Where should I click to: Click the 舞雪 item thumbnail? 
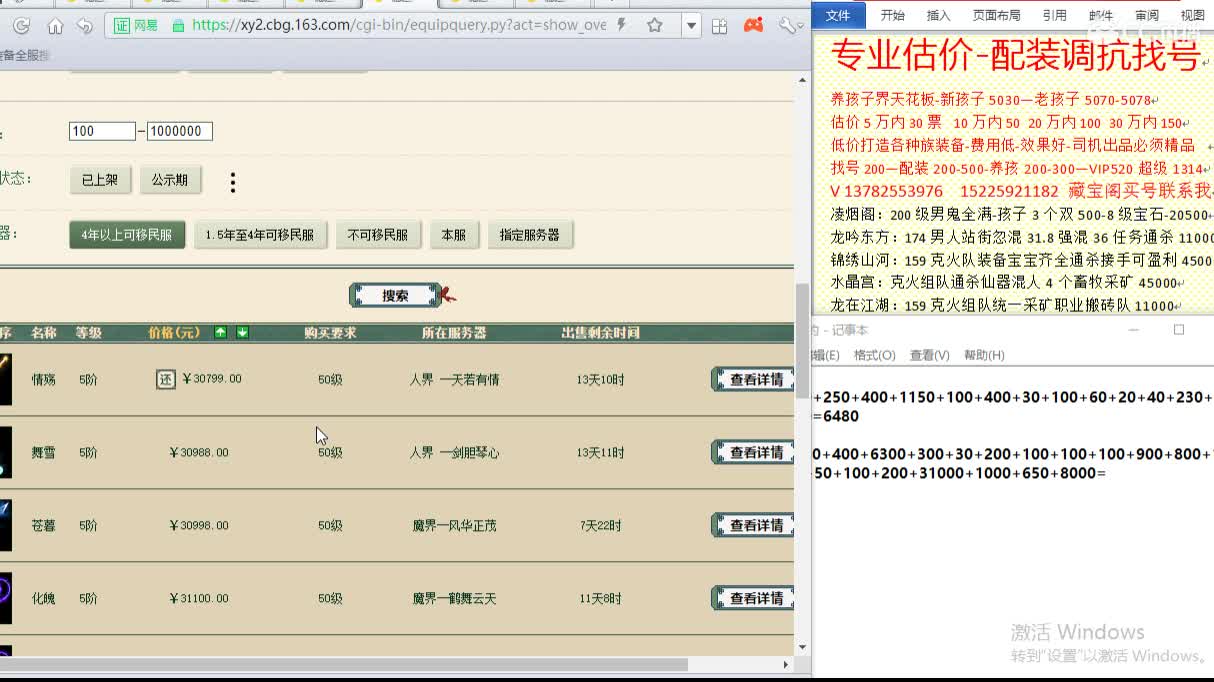coord(5,452)
